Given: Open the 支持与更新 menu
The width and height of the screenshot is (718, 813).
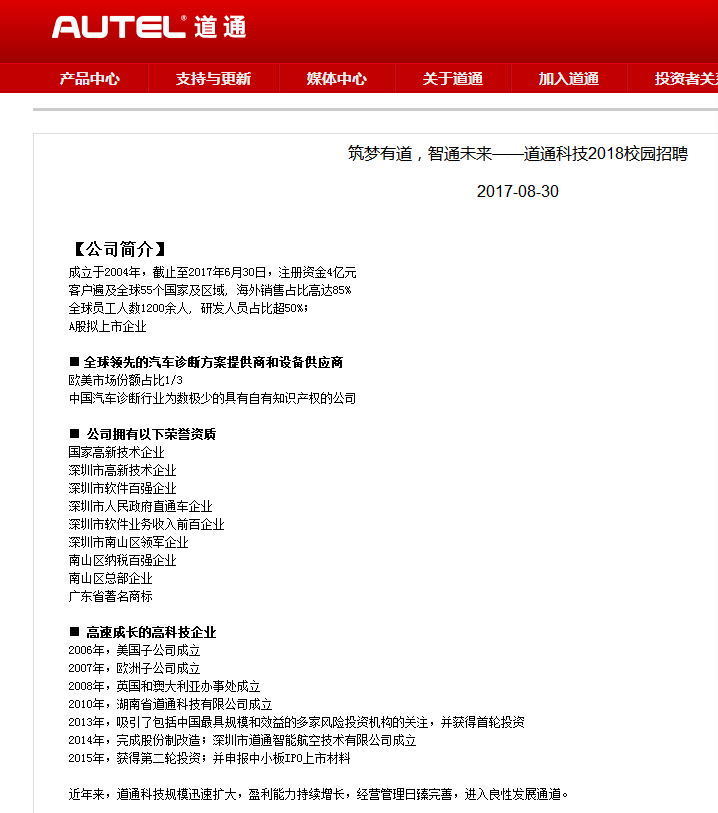Looking at the screenshot, I should (213, 79).
